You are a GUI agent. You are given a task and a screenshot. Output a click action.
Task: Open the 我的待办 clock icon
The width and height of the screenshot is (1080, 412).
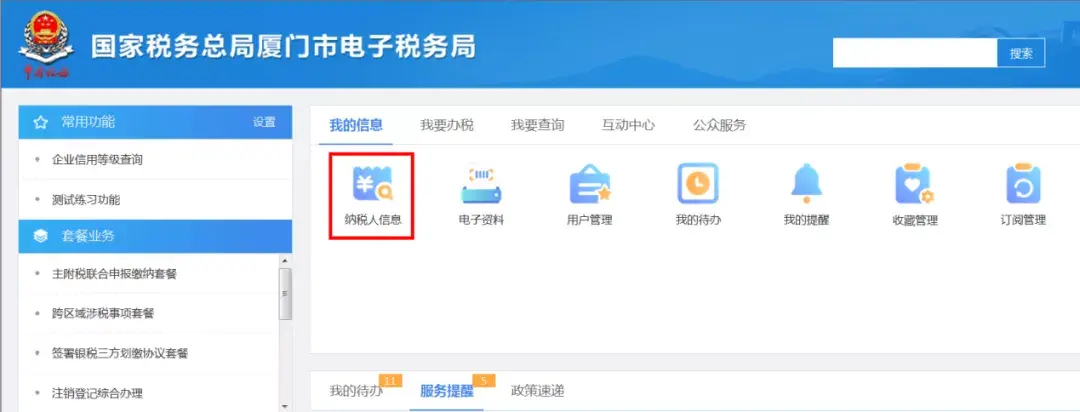[x=698, y=184]
